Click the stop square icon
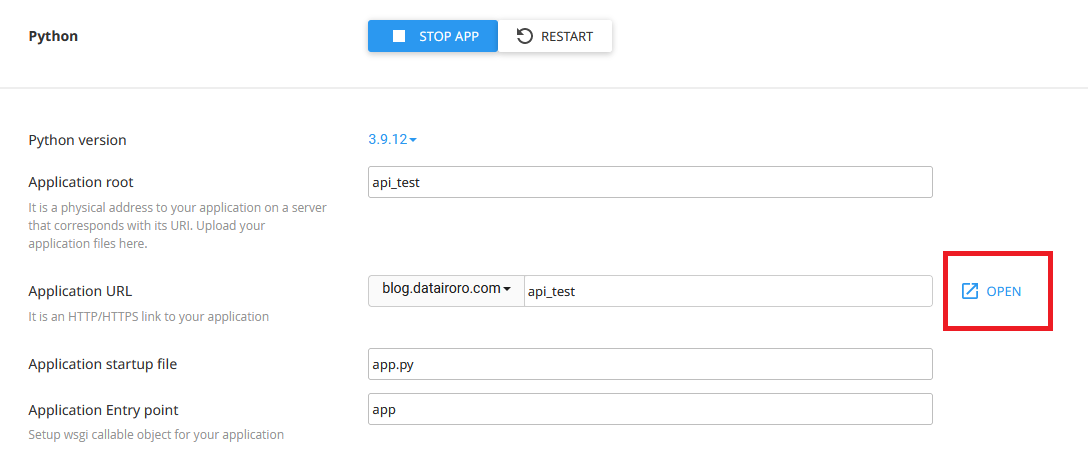Screen dimensions: 1088x471 click(x=399, y=37)
